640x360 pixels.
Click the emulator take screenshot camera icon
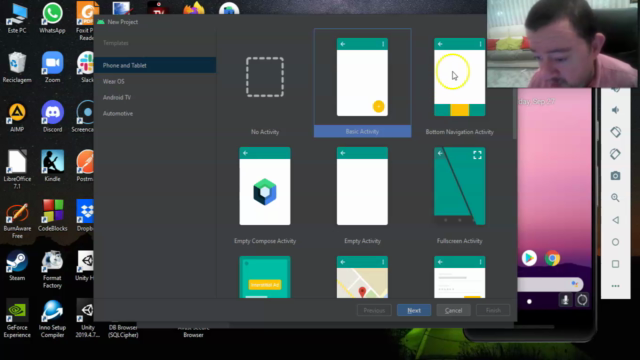click(616, 176)
